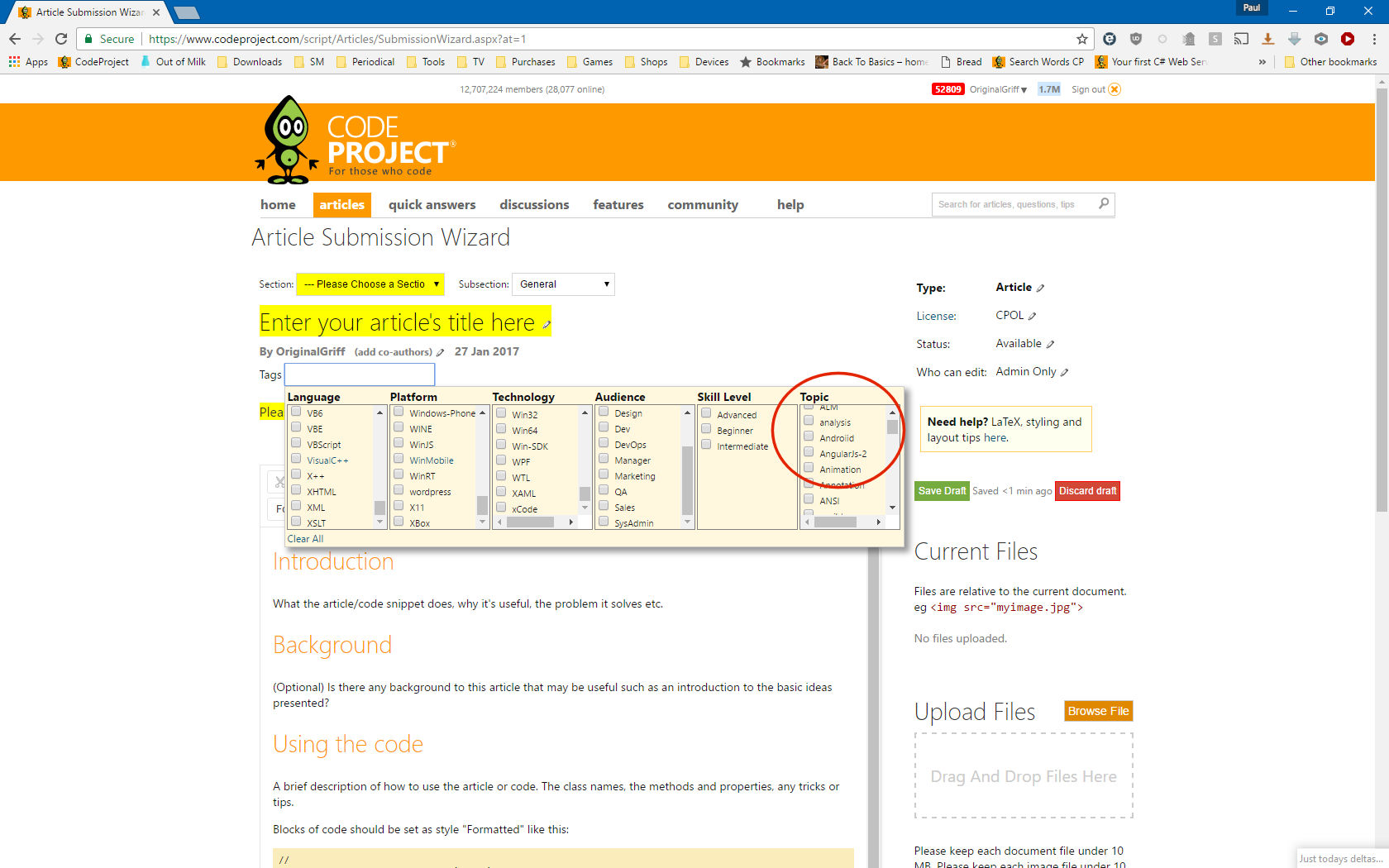The image size is (1389, 868).
Task: Show more bookmarks chevron
Action: [1263, 62]
